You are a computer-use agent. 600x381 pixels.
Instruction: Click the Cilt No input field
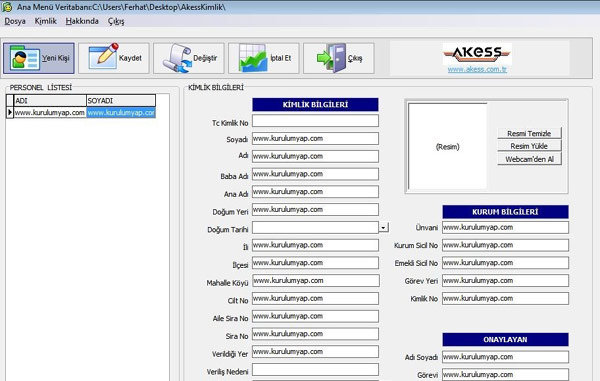(315, 298)
